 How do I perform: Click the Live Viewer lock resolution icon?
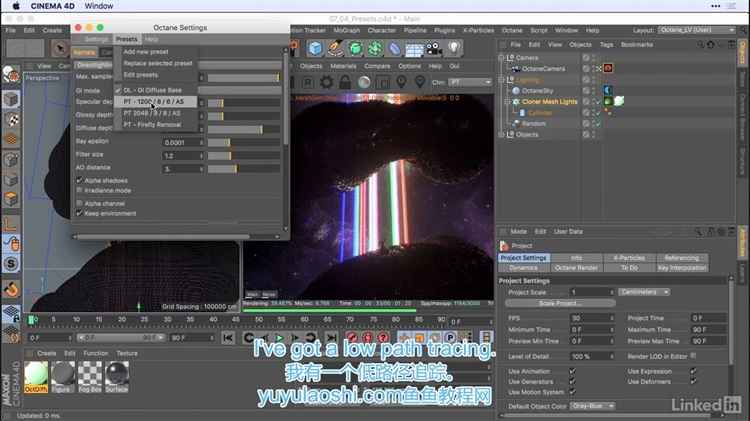pos(345,82)
